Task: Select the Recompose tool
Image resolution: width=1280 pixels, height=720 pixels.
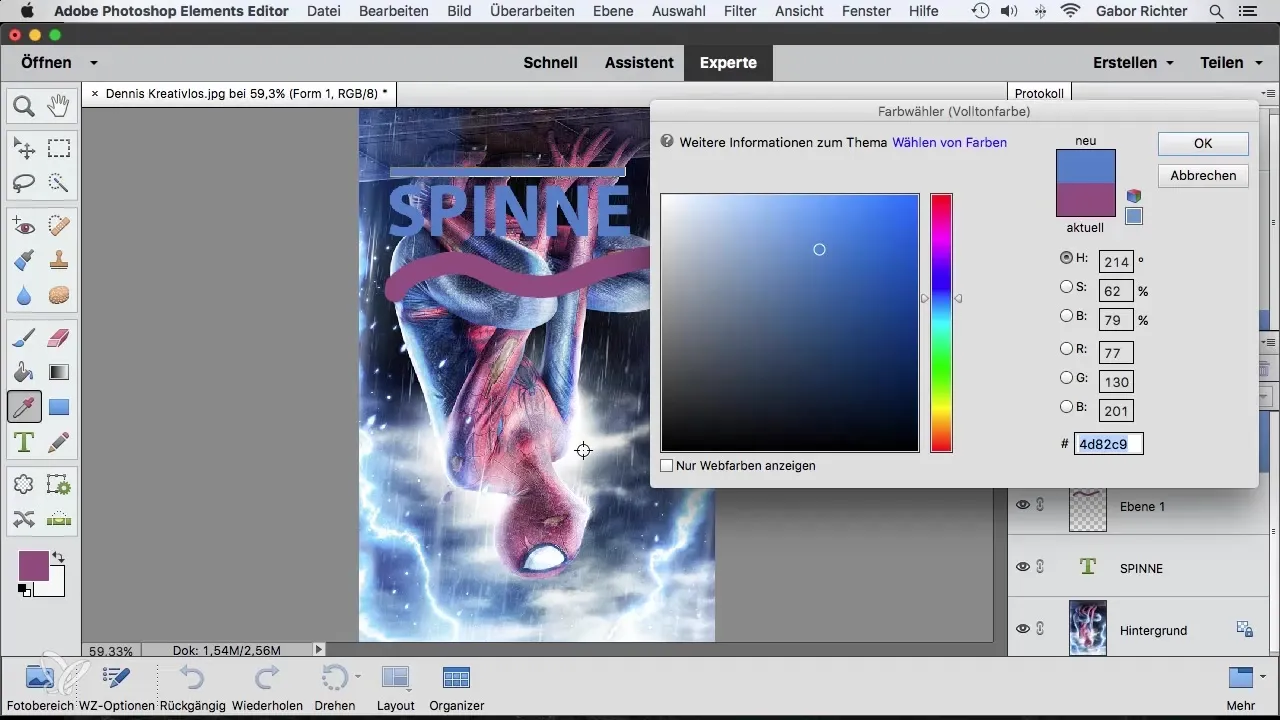Action: point(59,485)
